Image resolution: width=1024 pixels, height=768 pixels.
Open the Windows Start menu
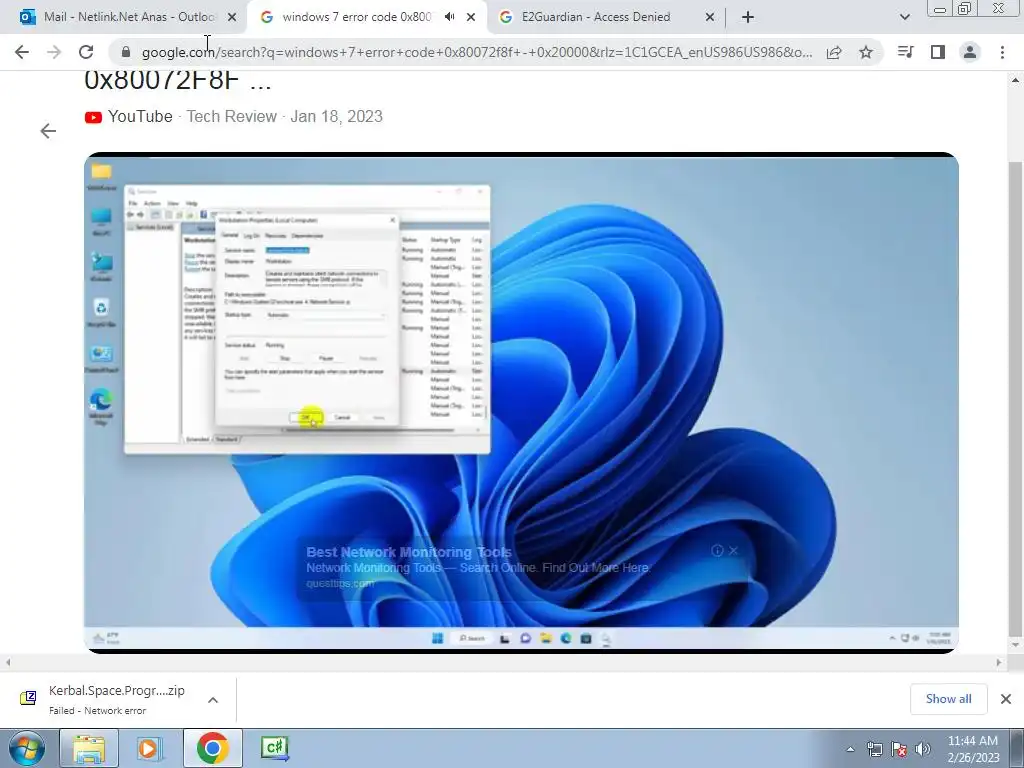[x=27, y=748]
